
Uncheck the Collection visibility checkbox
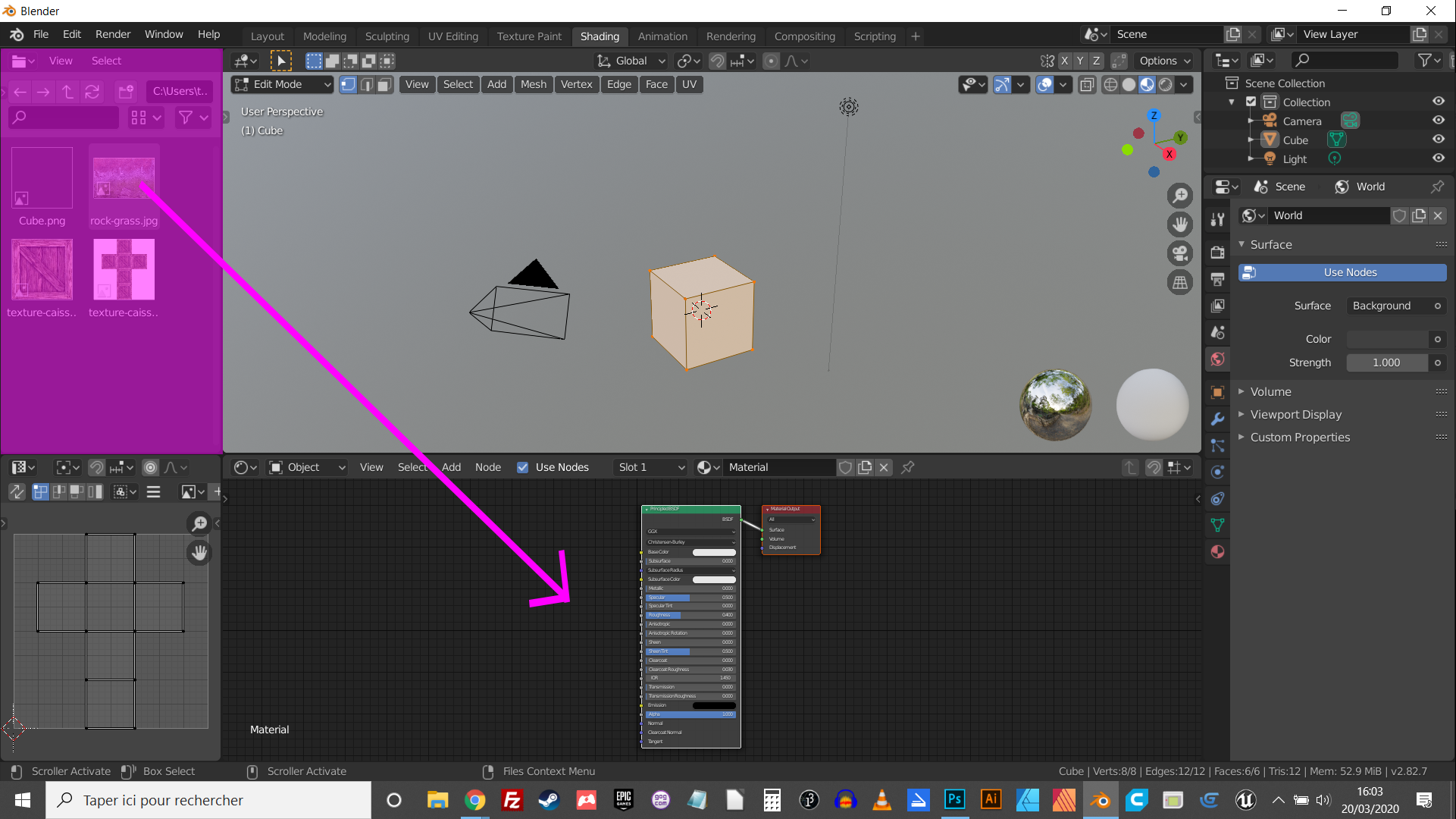click(1251, 102)
